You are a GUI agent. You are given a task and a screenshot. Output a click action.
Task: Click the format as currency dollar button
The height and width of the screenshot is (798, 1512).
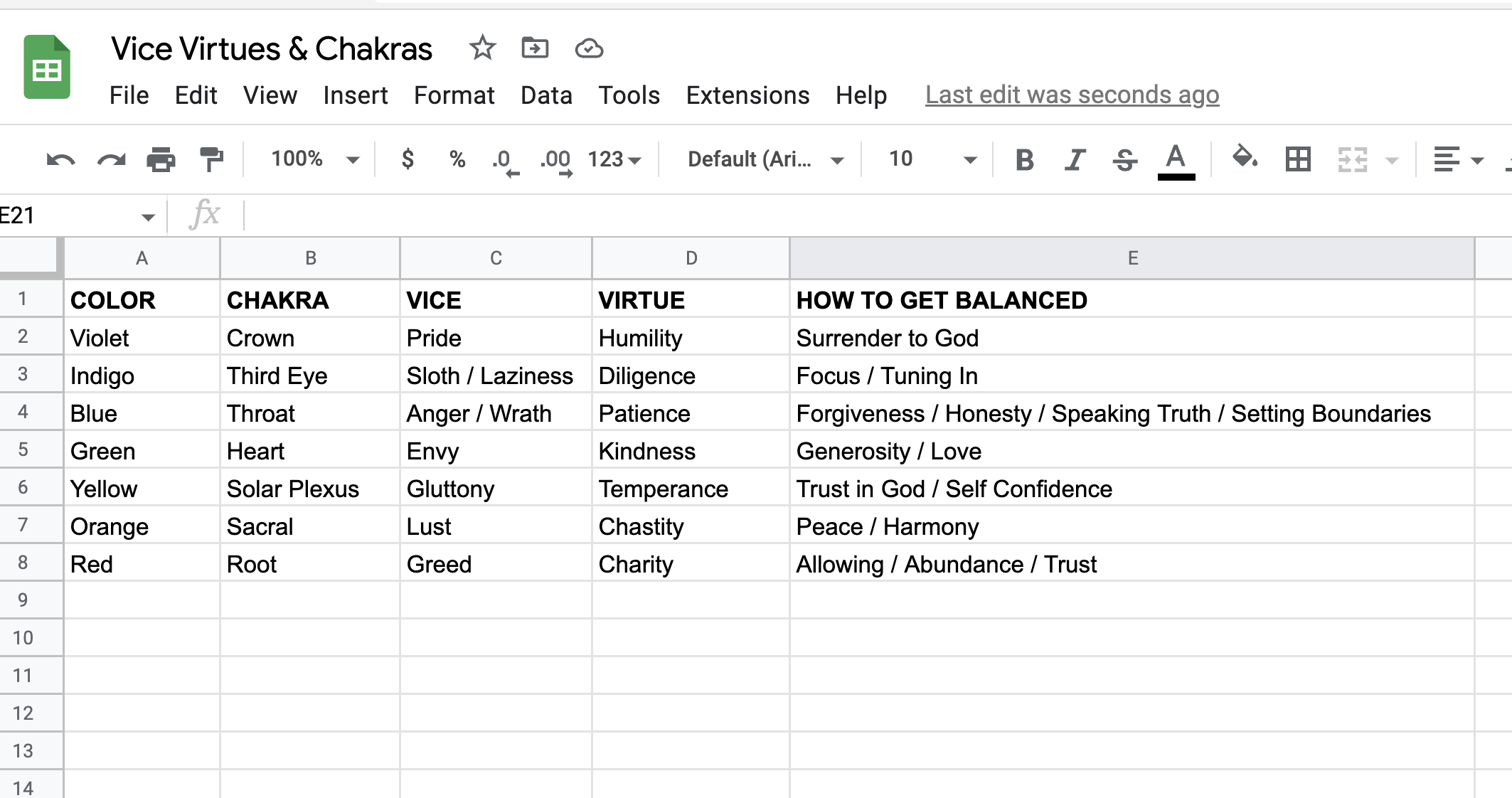tap(408, 159)
